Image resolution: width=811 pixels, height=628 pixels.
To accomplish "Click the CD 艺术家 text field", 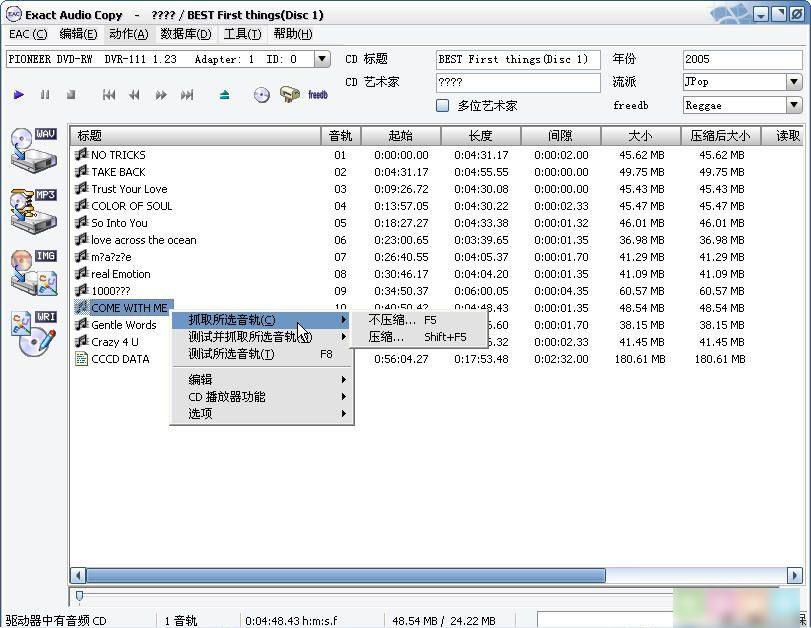I will pyautogui.click(x=518, y=82).
